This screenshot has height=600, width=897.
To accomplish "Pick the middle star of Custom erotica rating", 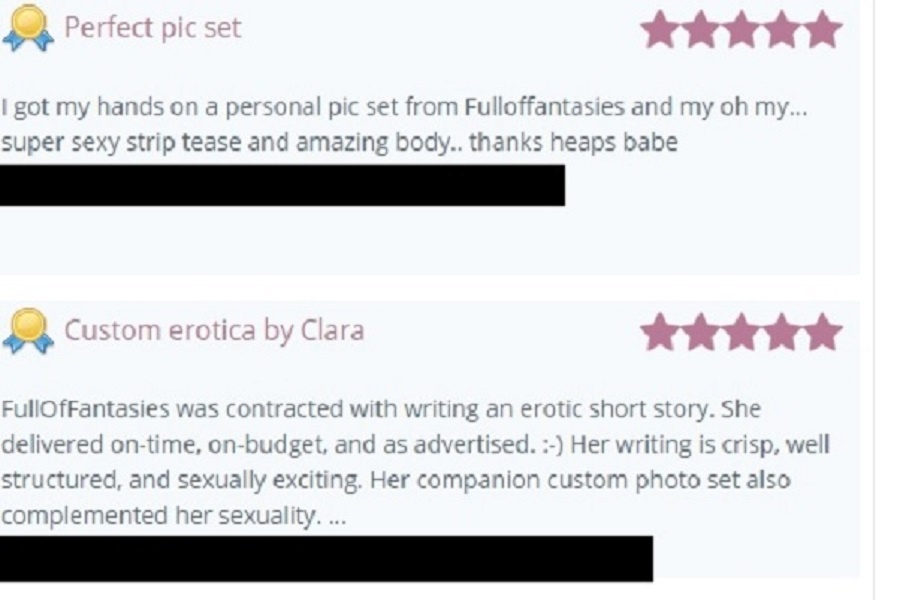I will 741,332.
